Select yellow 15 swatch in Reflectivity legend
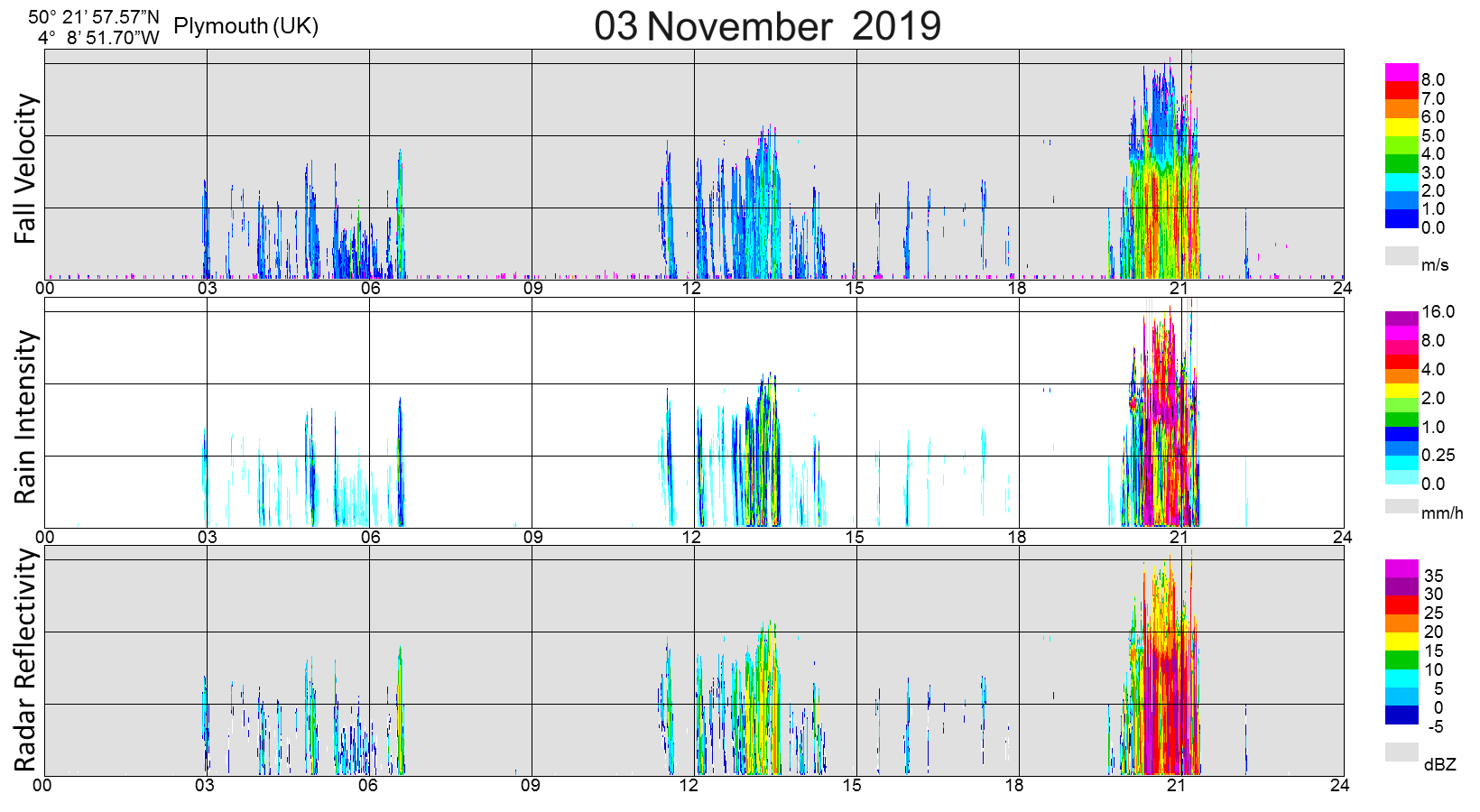Image resolution: width=1480 pixels, height=812 pixels. (1401, 641)
